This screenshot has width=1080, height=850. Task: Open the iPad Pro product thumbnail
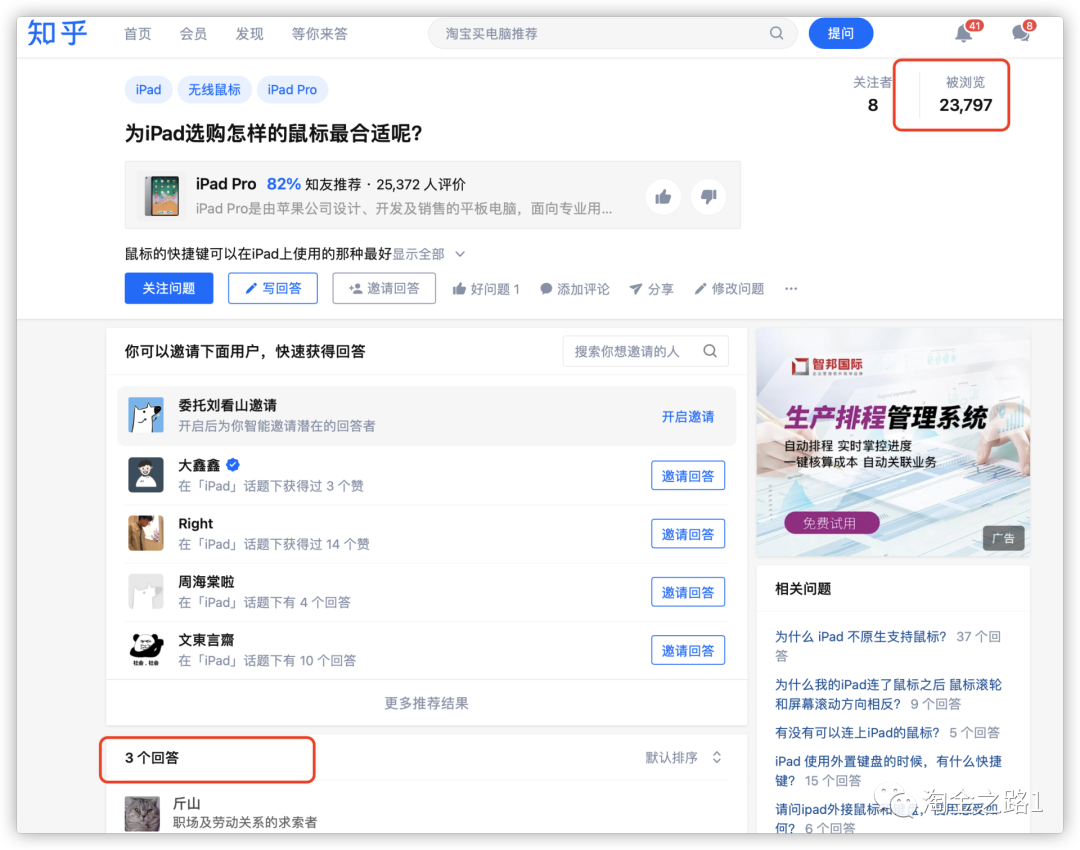point(162,196)
